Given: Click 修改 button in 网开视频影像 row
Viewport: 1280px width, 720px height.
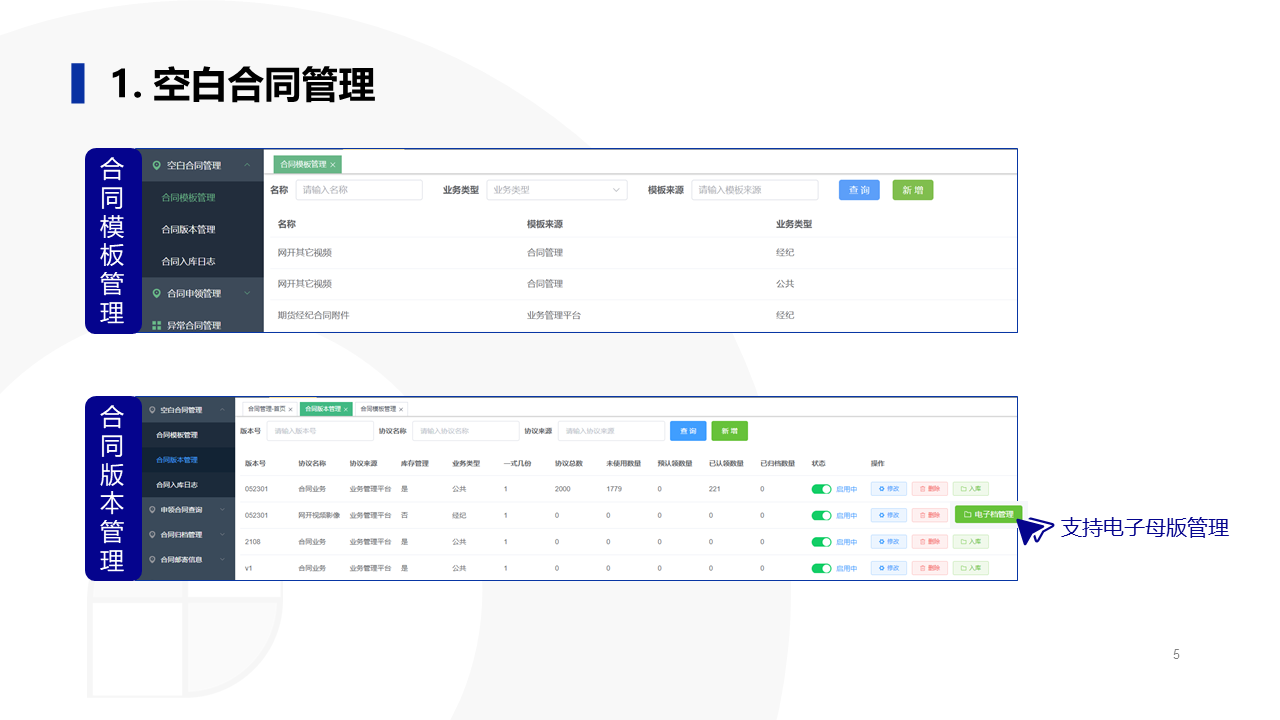Looking at the screenshot, I should (x=889, y=515).
